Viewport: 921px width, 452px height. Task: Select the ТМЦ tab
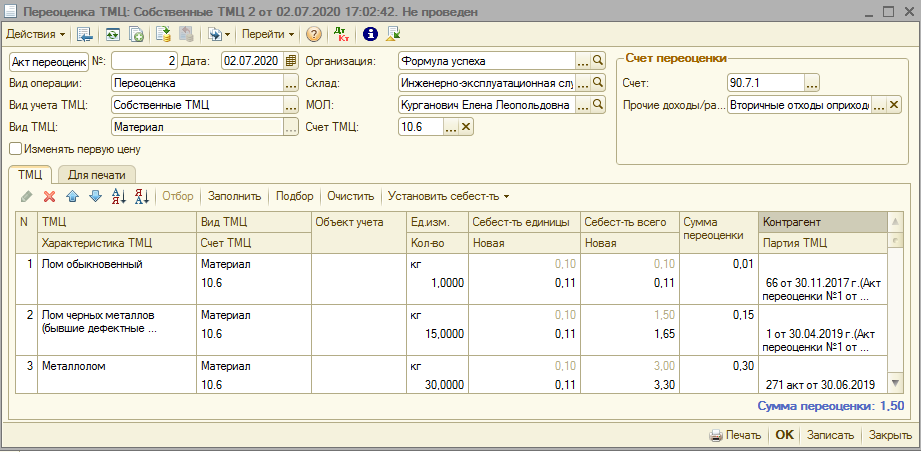tap(30, 174)
